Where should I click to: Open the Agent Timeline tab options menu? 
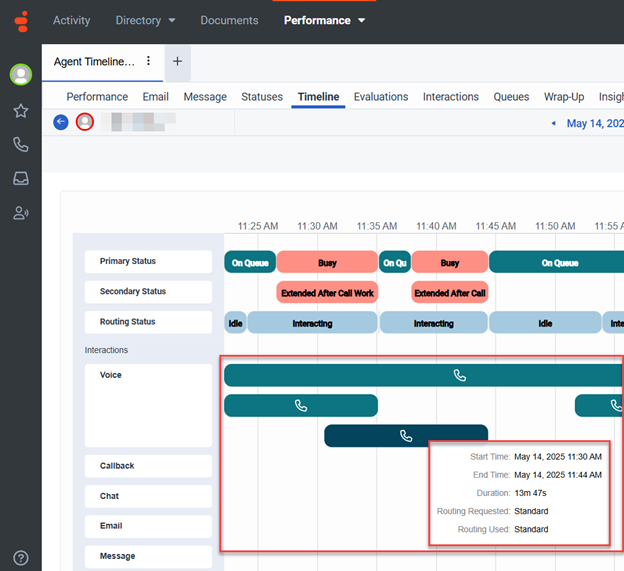coord(149,61)
